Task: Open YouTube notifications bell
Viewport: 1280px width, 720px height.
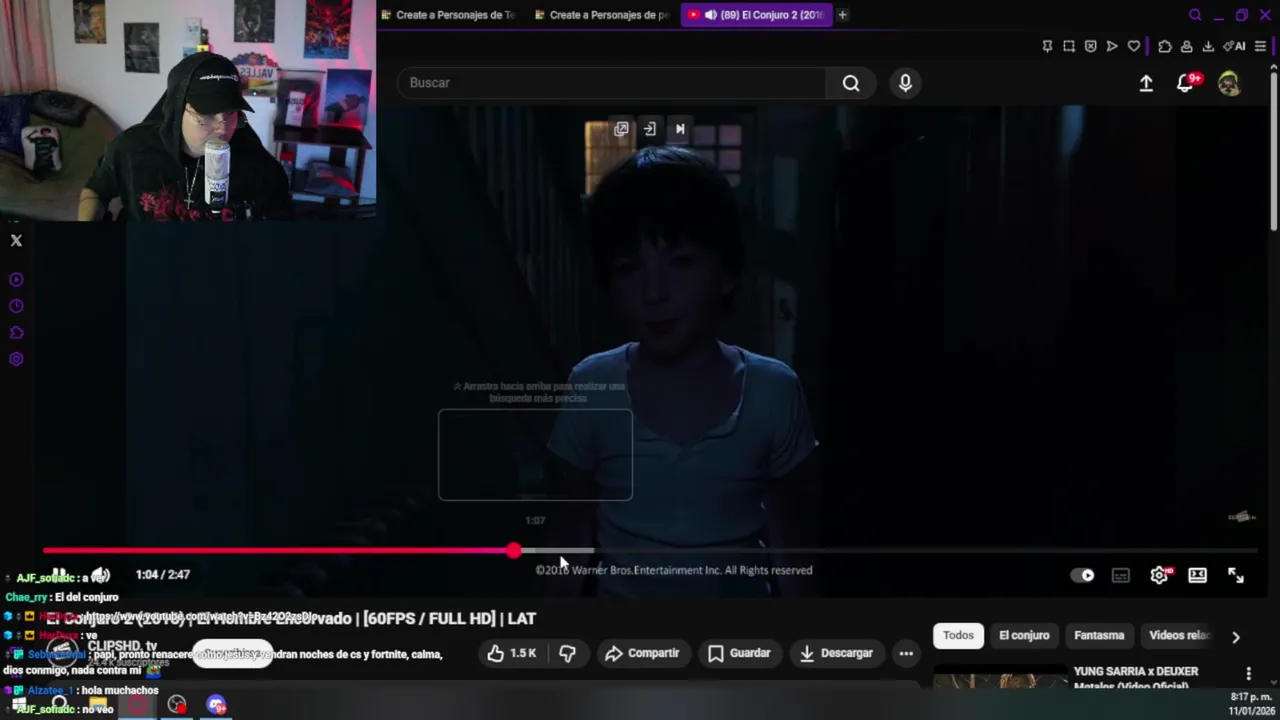Action: pyautogui.click(x=1185, y=84)
